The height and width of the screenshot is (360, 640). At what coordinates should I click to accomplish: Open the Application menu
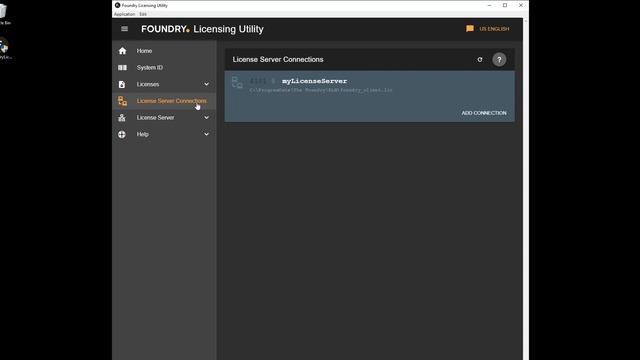click(x=124, y=14)
